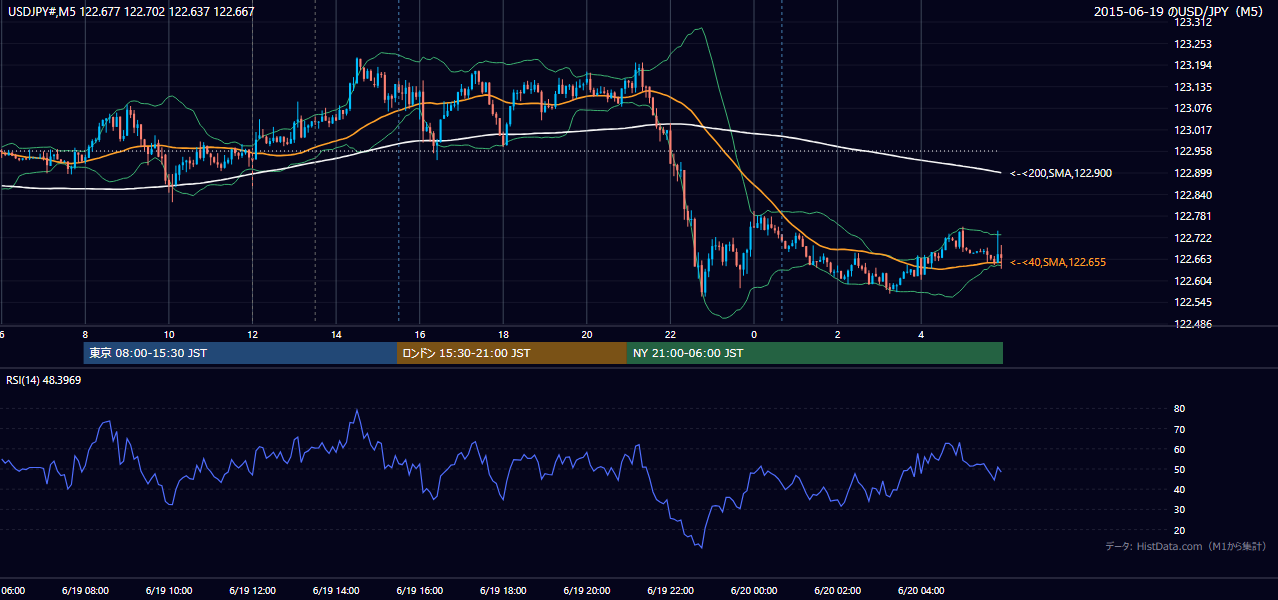This screenshot has height=600, width=1278.
Task: Click price axis value 122.958
Action: point(1192,151)
